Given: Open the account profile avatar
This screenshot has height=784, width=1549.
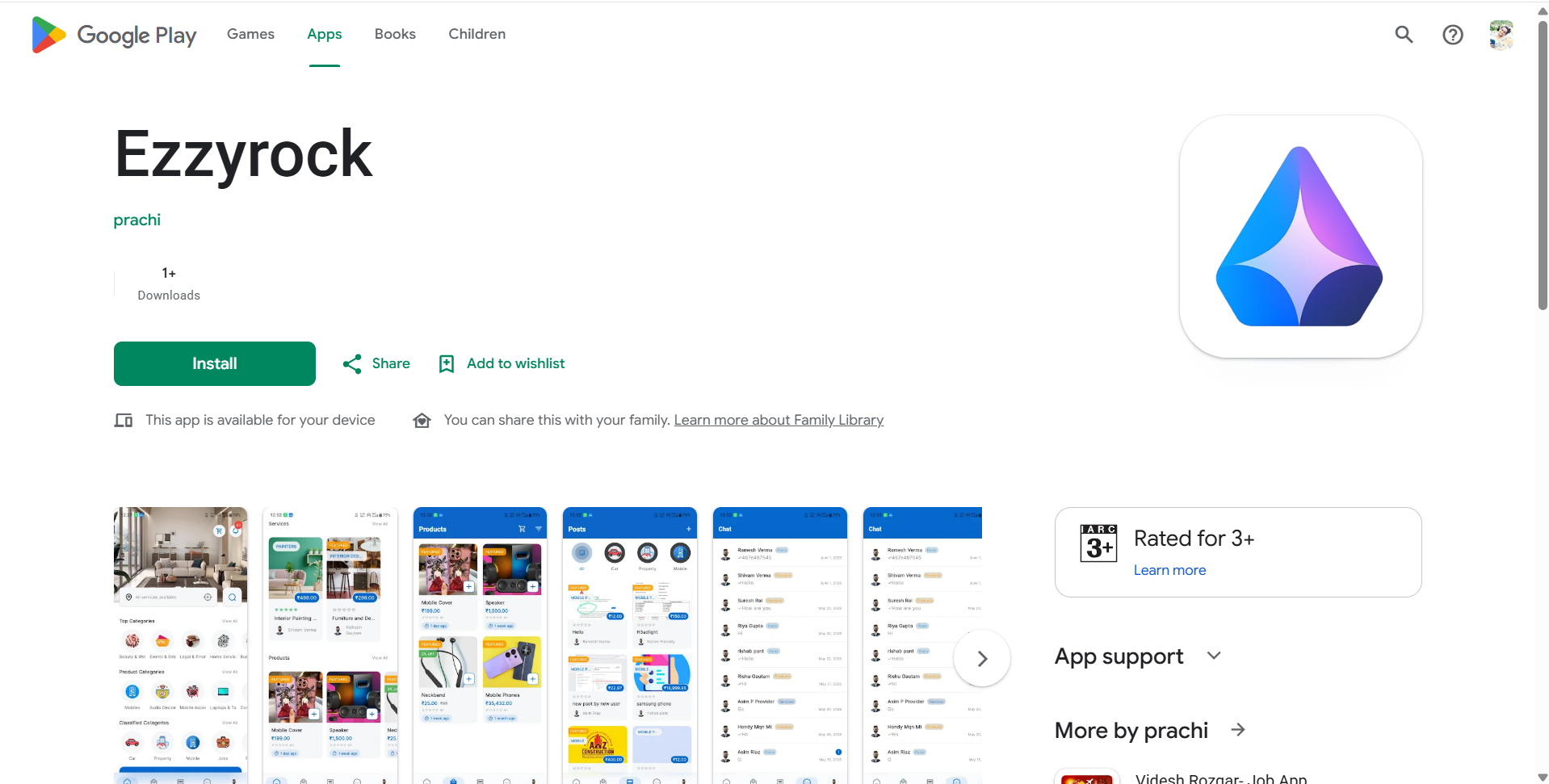Looking at the screenshot, I should pos(1501,35).
